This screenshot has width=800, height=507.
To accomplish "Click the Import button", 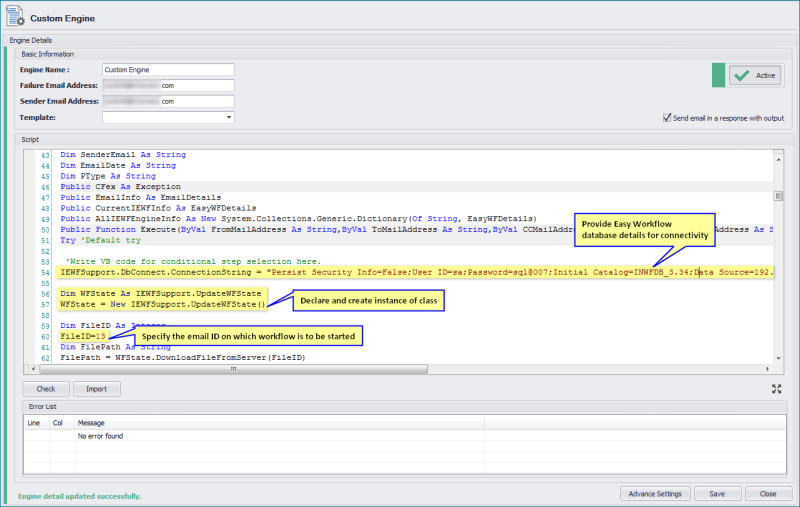I will [96, 389].
